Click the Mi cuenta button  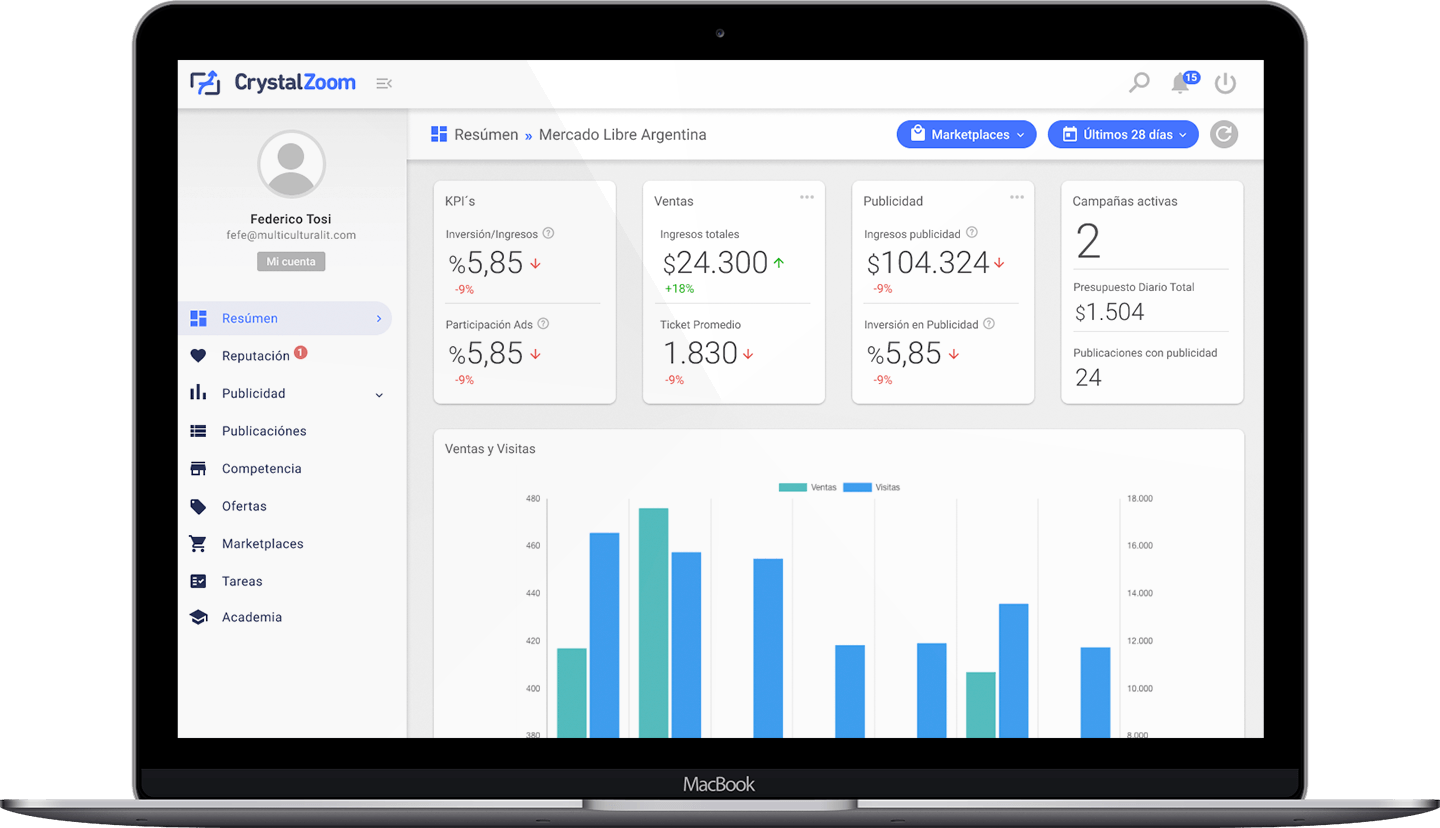291,262
